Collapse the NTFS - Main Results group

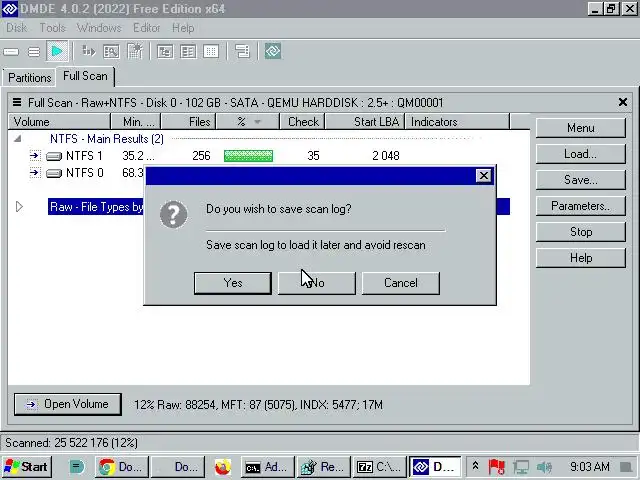point(18,139)
